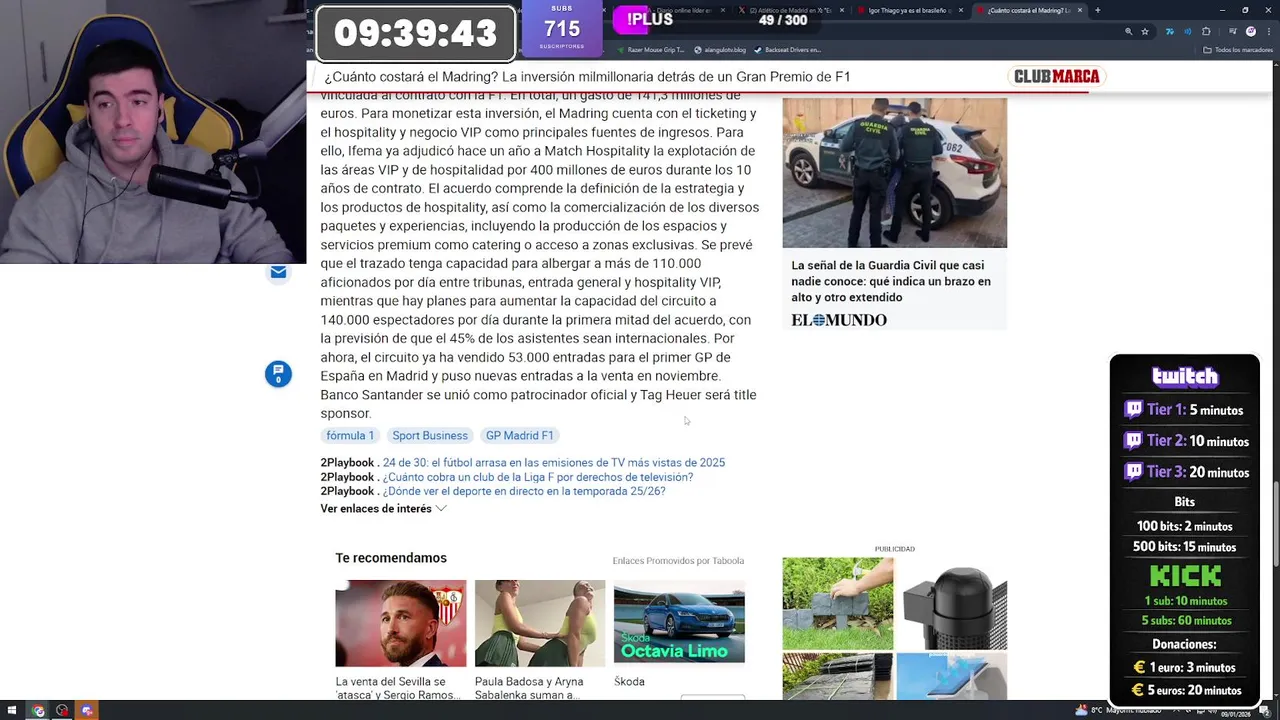Click the '500 bits: 15 minutos' overlay text

click(1185, 547)
